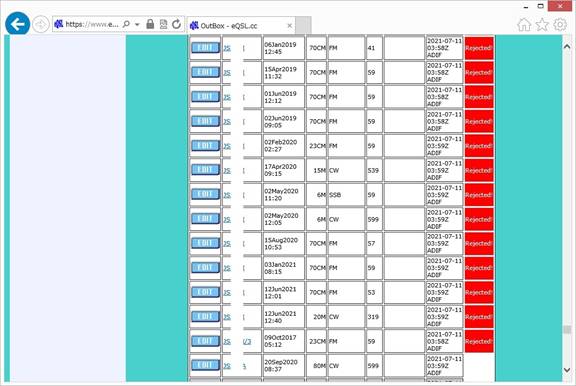Open callsign link in 09Oct2017 row

point(237,342)
